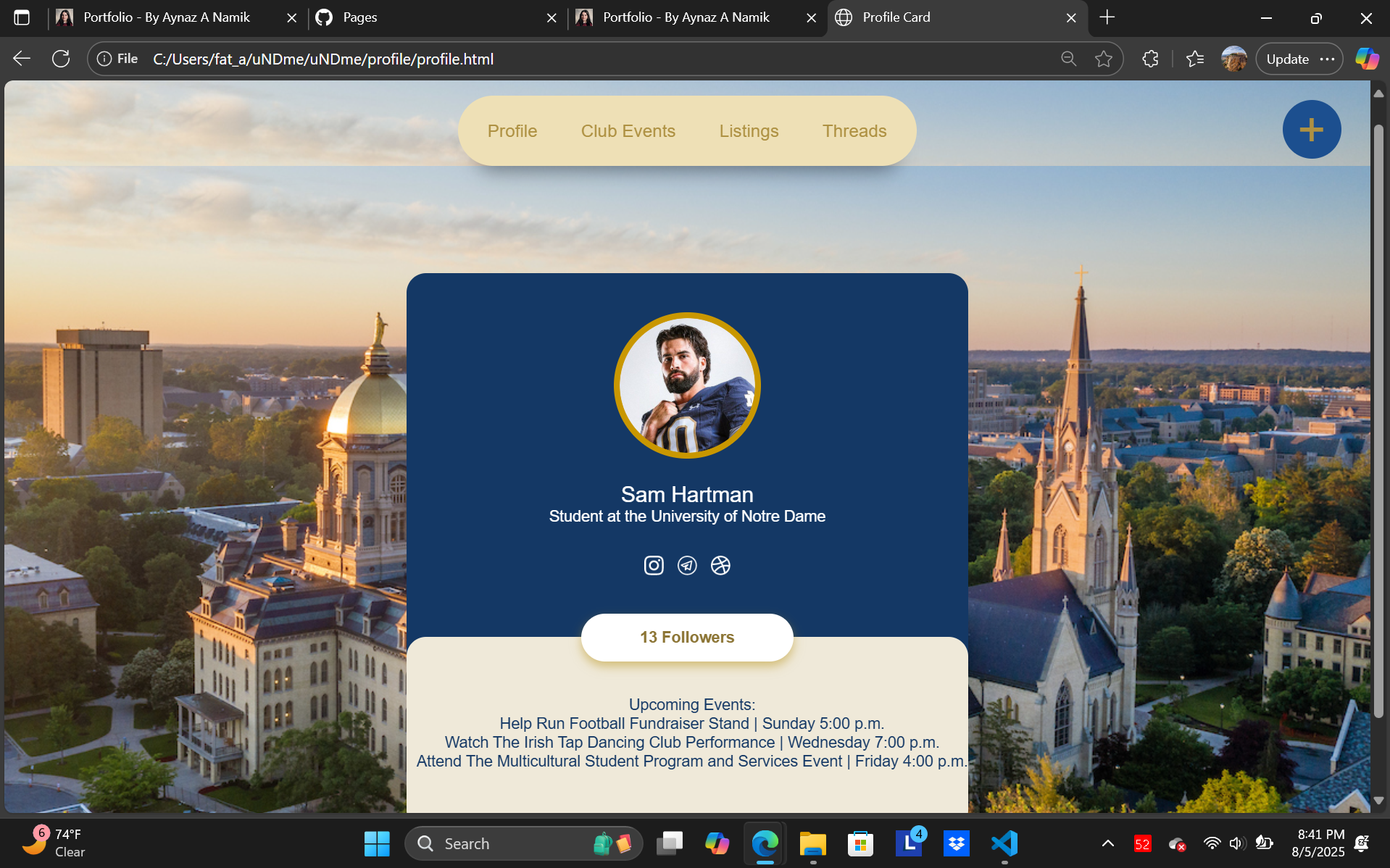
Task: Click the taskbar Search box
Action: (523, 843)
